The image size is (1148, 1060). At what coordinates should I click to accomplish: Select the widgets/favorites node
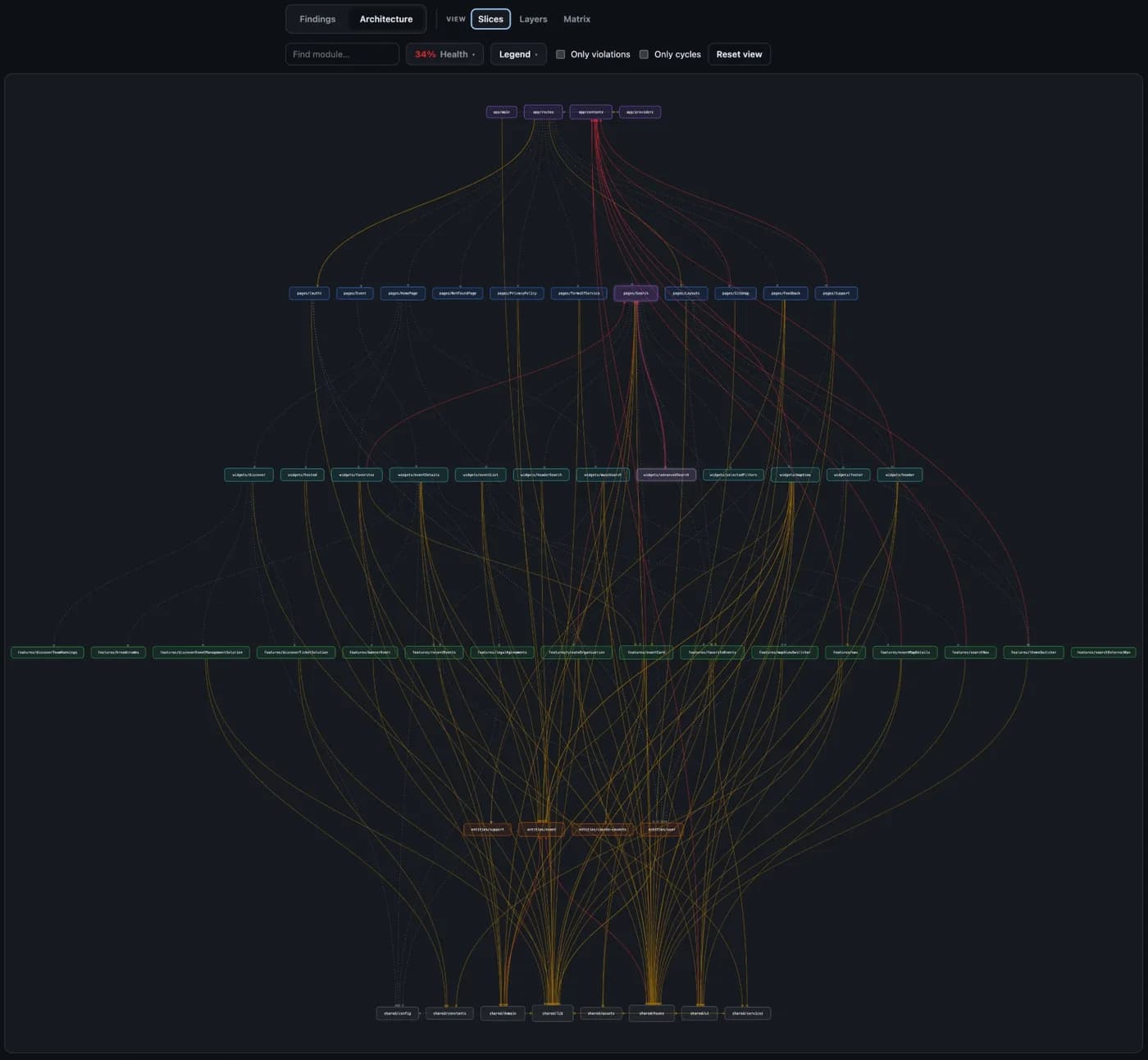[357, 475]
